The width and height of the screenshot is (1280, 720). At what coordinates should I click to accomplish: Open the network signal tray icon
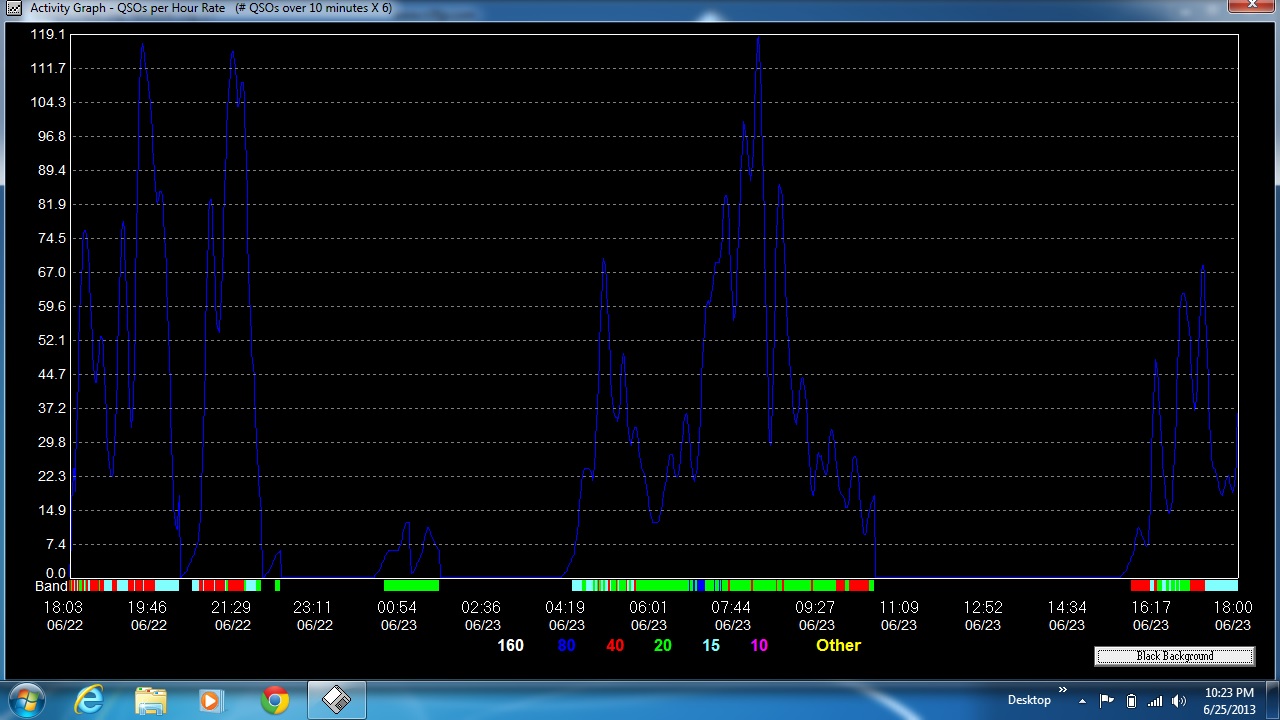click(x=1155, y=701)
